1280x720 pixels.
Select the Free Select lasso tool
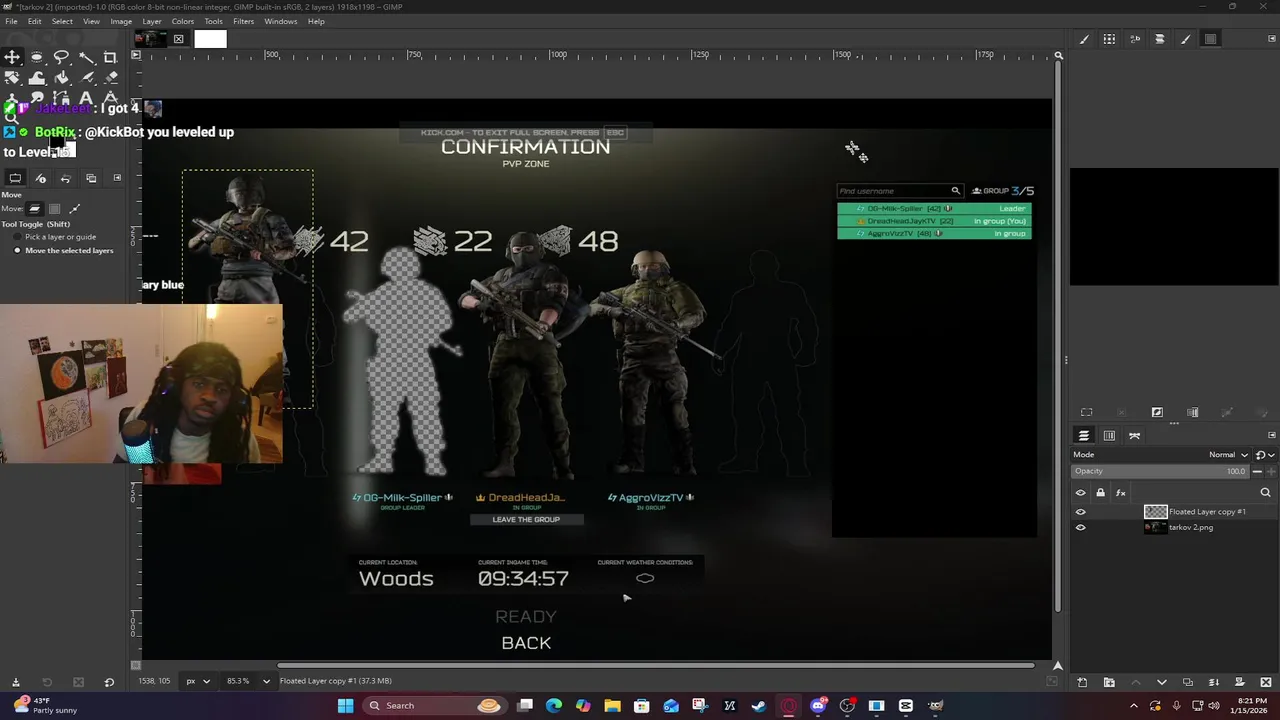coord(61,57)
